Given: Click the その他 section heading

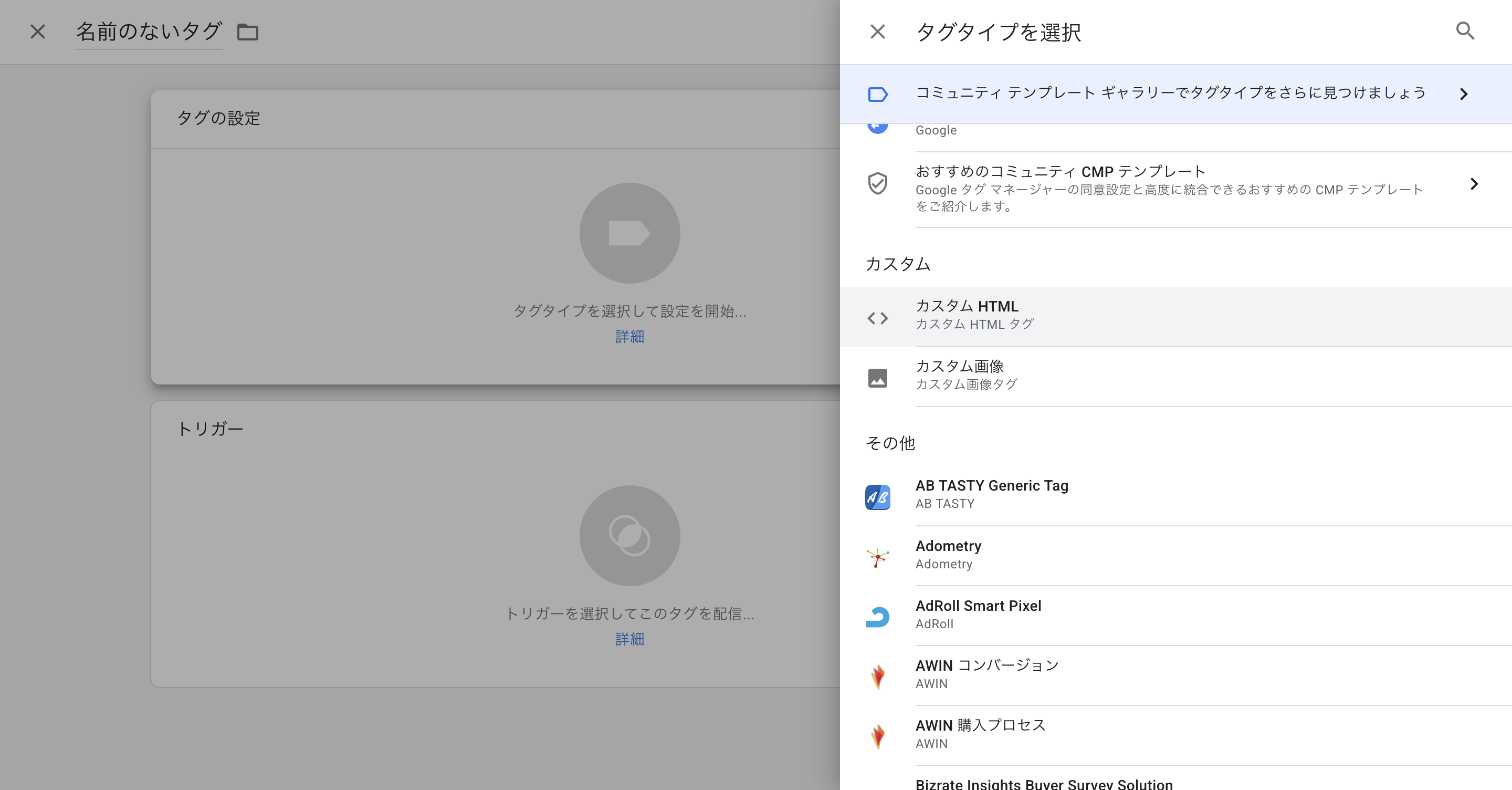Looking at the screenshot, I should point(890,443).
